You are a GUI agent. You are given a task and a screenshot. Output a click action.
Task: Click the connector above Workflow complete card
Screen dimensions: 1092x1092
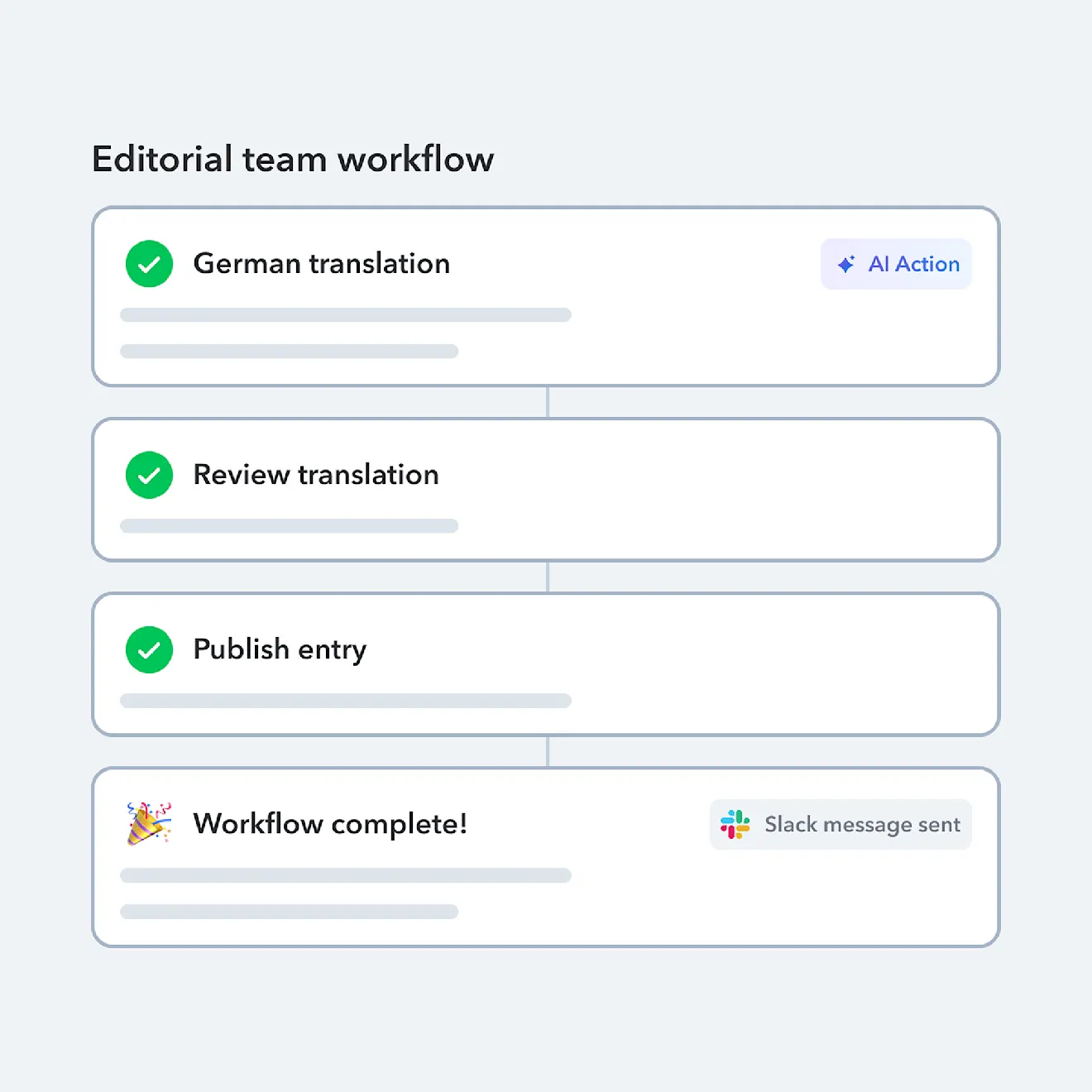coord(548,751)
